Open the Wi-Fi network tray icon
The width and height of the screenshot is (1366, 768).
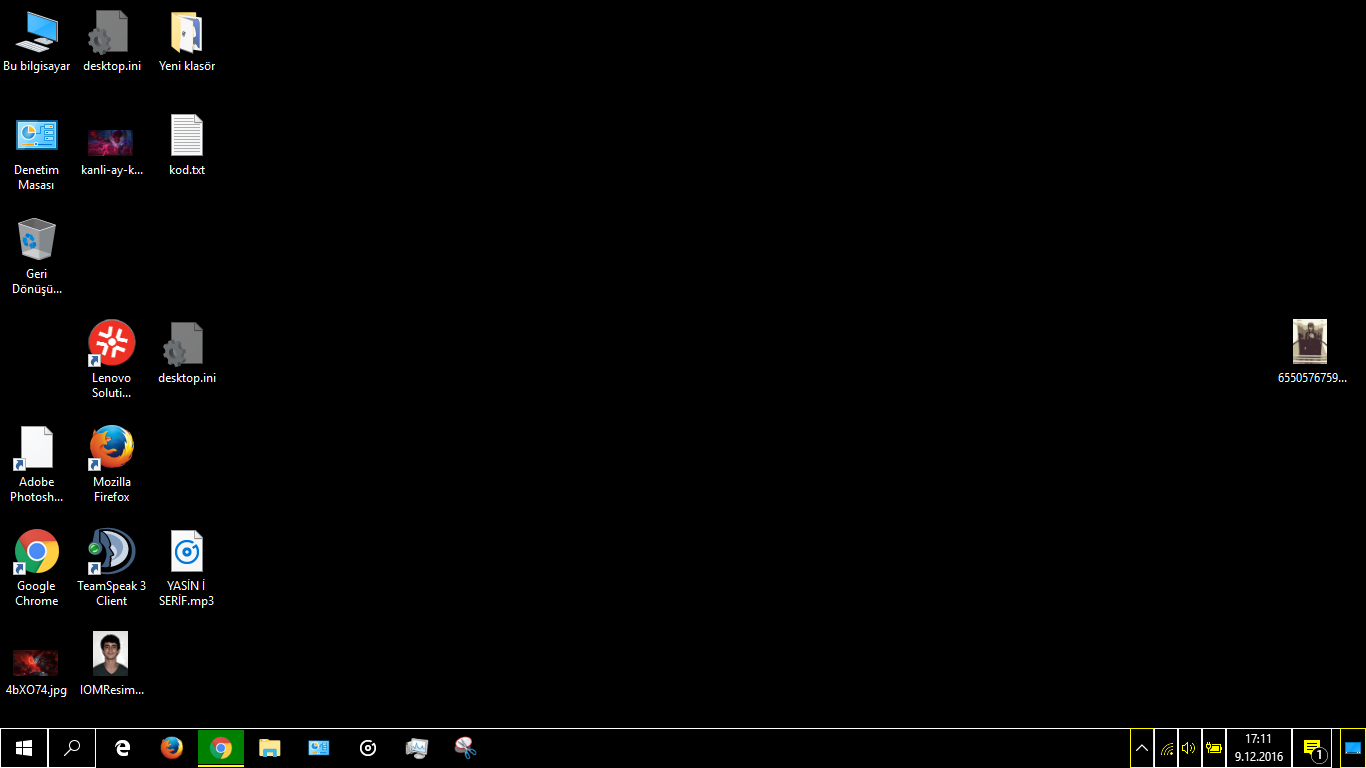click(x=1166, y=748)
